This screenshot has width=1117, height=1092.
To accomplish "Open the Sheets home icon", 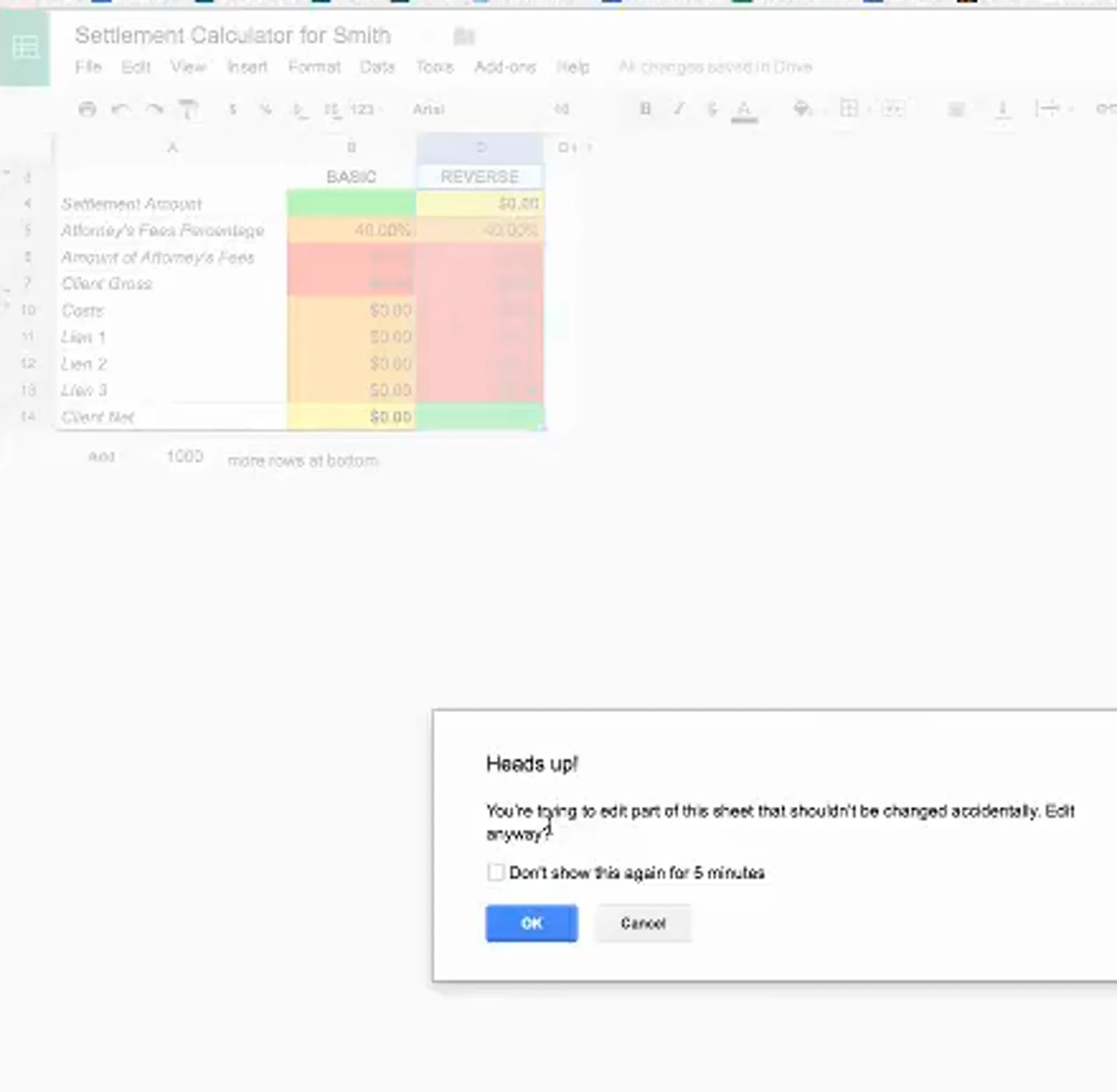I will click(25, 47).
